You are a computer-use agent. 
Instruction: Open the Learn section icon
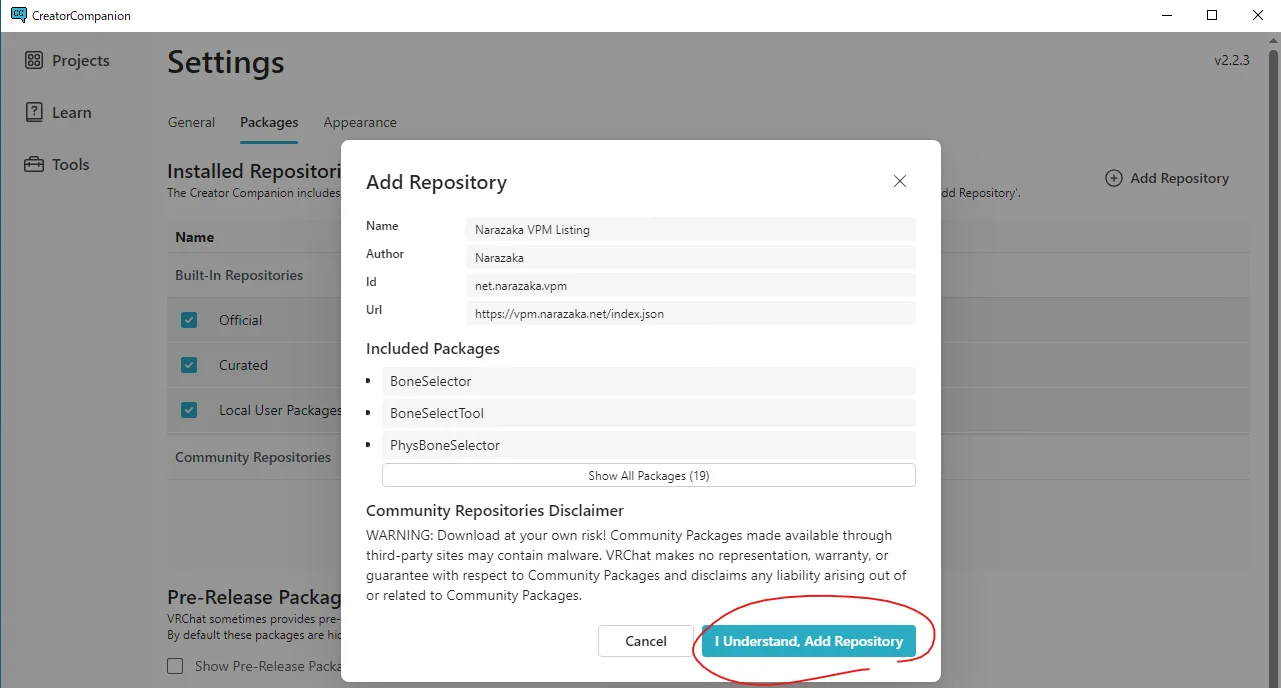click(34, 113)
